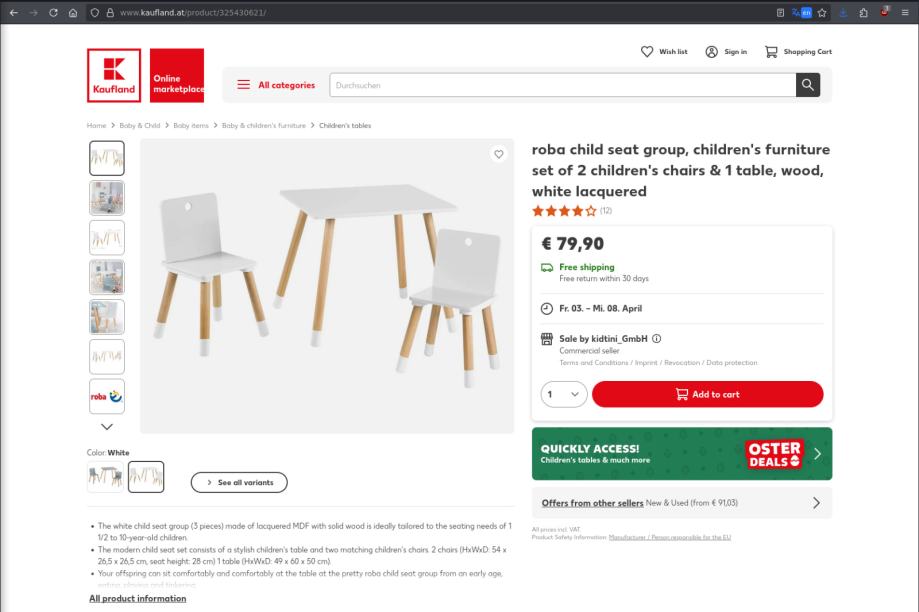Expand Offers from other sellers

tap(682, 503)
